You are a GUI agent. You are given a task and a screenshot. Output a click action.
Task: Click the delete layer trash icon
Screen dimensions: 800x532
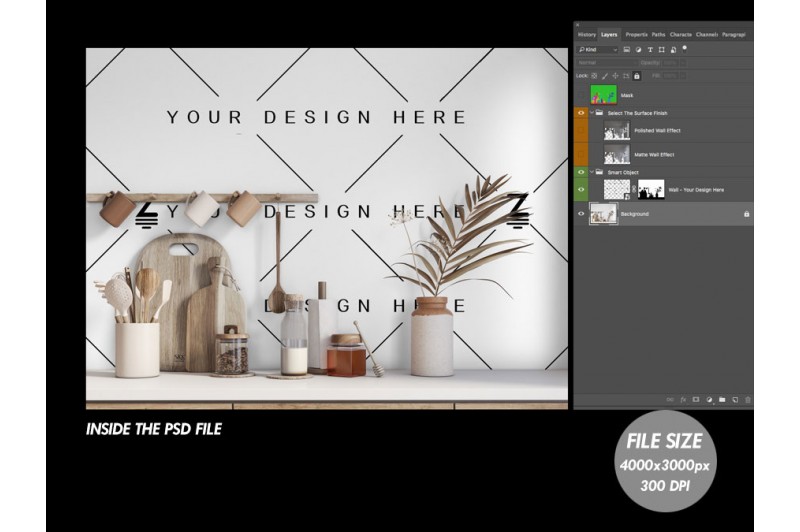point(748,400)
